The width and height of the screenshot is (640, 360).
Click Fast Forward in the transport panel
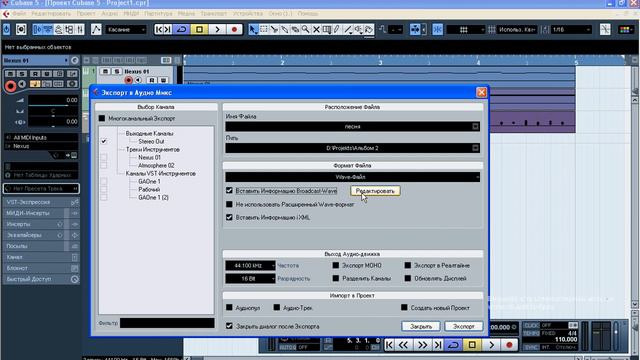coord(422,345)
